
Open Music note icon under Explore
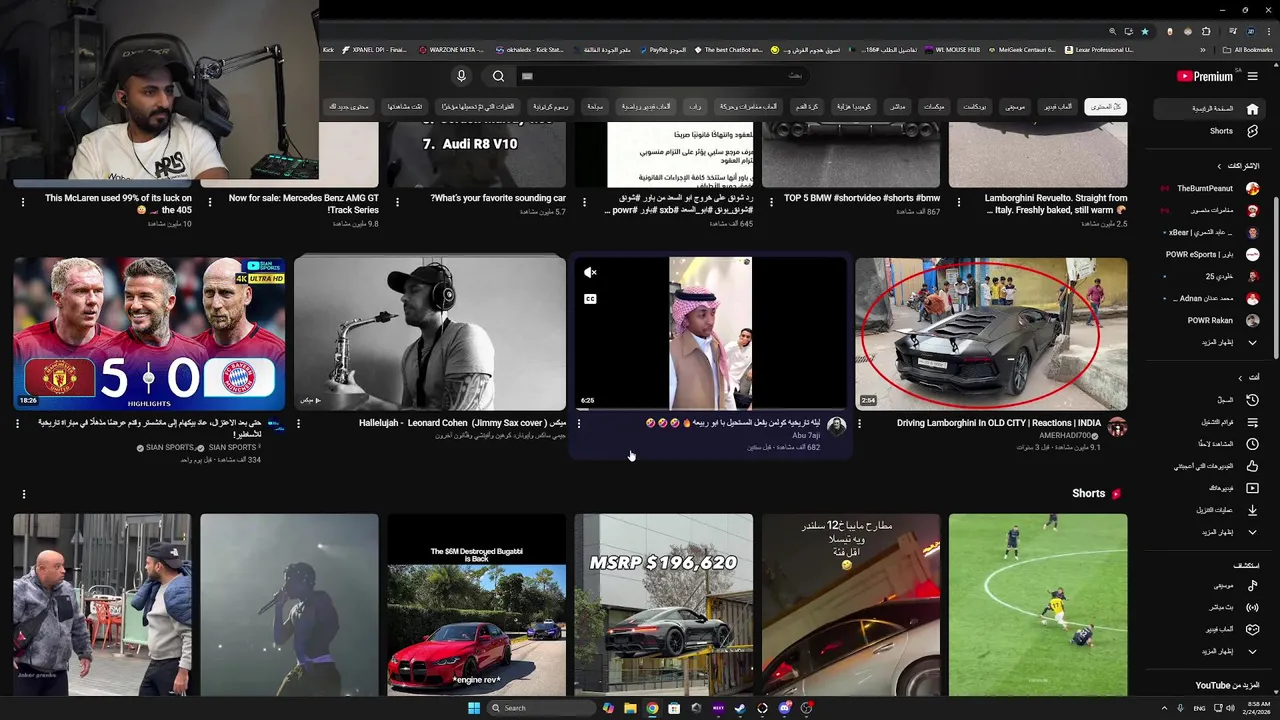point(1252,585)
